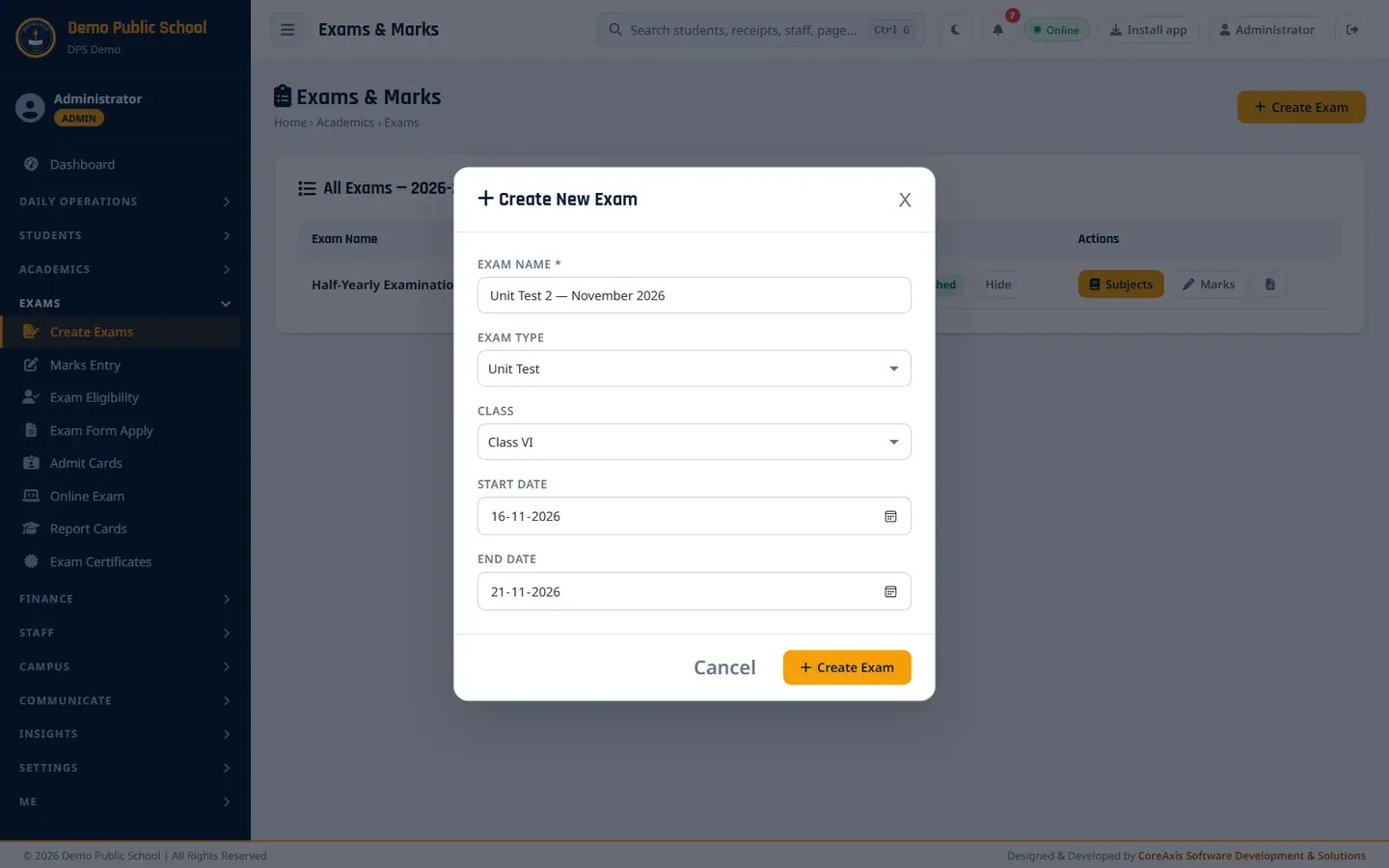This screenshot has width=1389, height=868.
Task: Click Hide for Half-Yearly Examination
Action: click(998, 285)
